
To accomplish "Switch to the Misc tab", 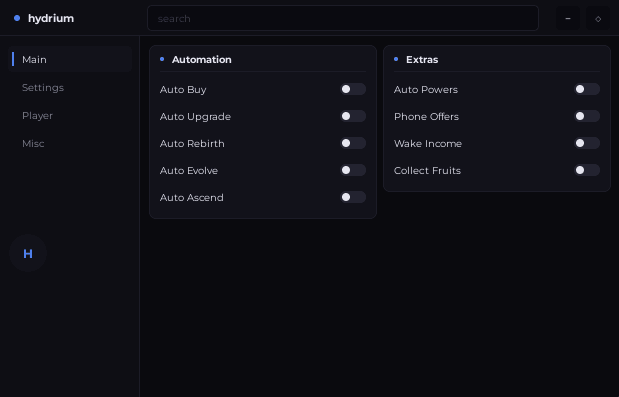I will (70, 143).
